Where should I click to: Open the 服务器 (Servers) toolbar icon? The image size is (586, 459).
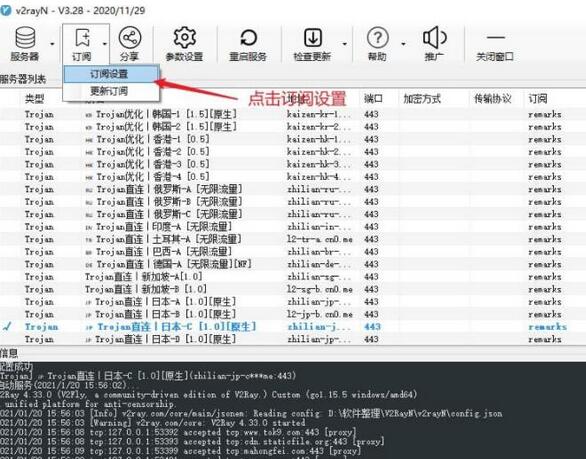[x=25, y=43]
